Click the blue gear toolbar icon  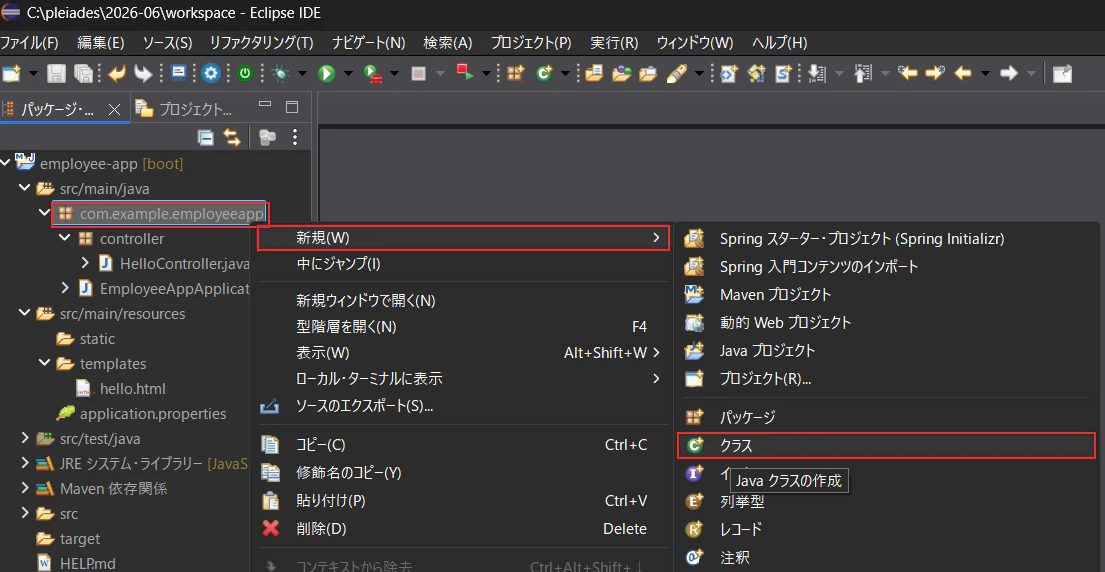pyautogui.click(x=211, y=73)
